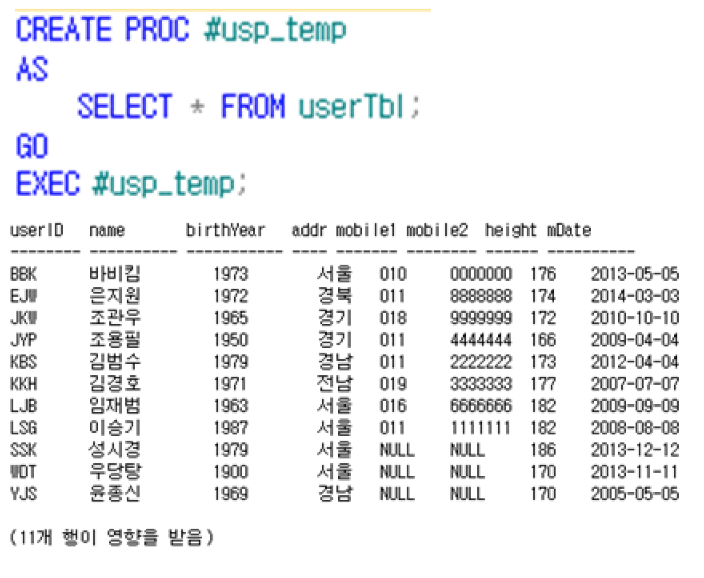Click the PROC keyword

[157, 30]
